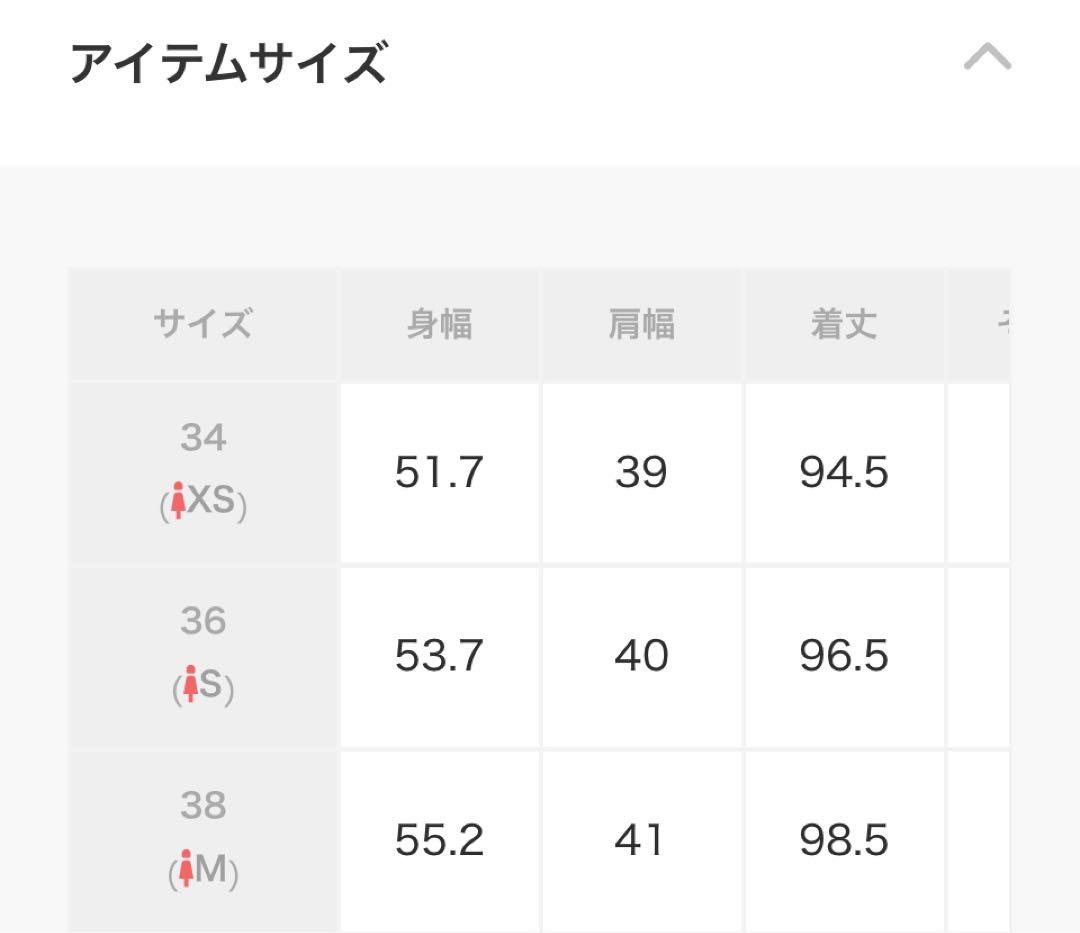The image size is (1080, 933).
Task: Click the サイズ column header
Action: click(x=202, y=323)
